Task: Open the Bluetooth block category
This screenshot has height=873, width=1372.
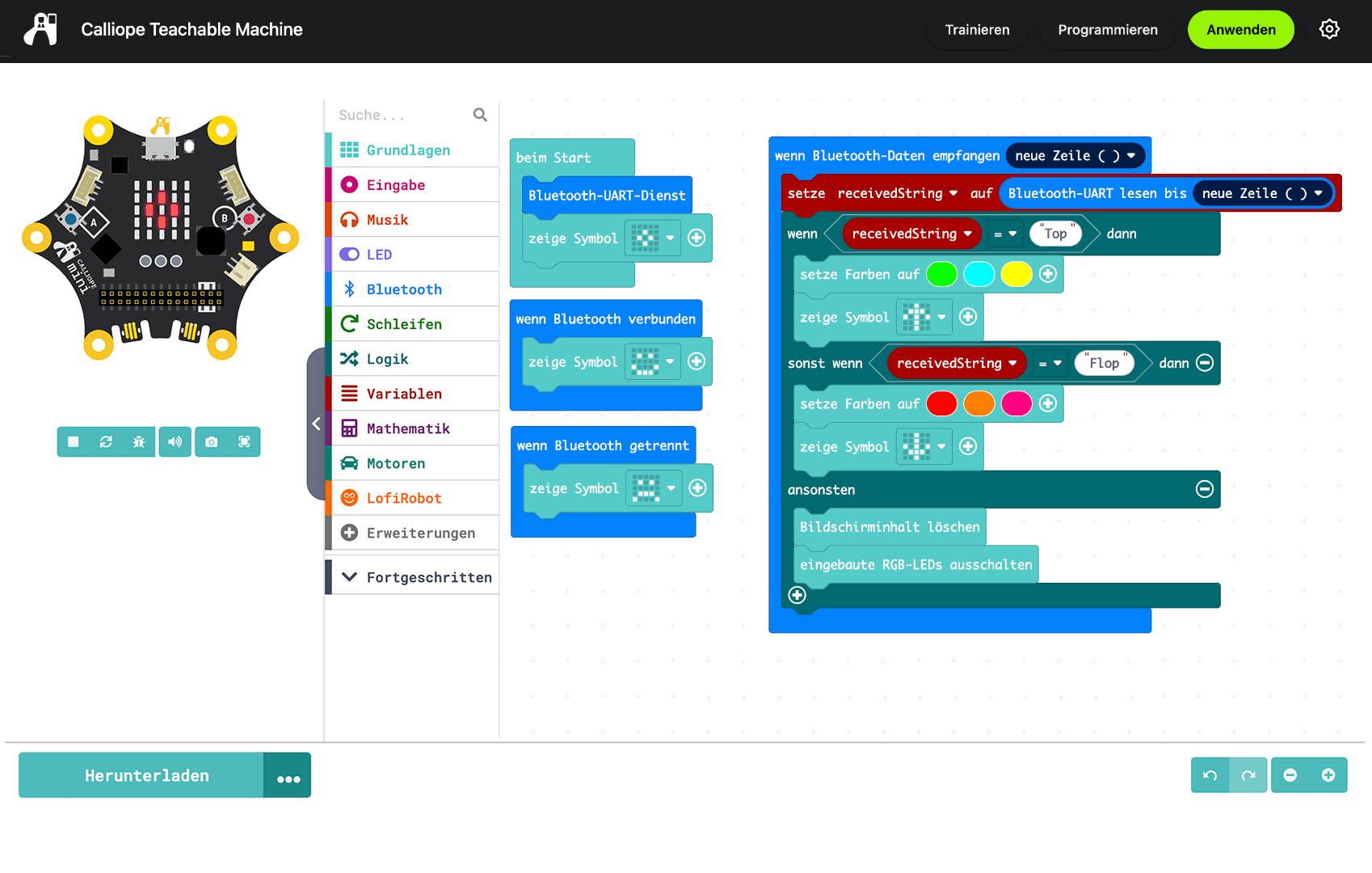Action: (404, 289)
